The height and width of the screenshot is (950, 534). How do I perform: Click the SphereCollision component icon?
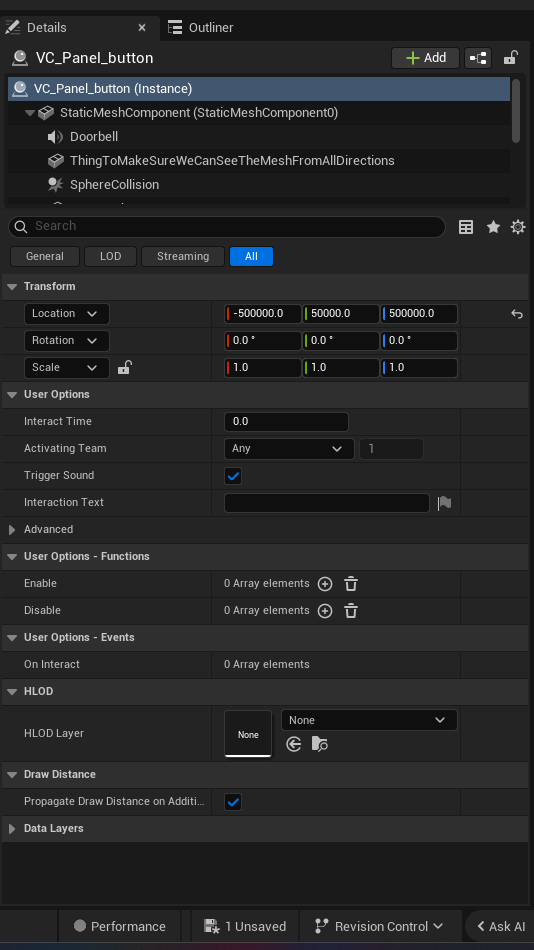pos(55,185)
